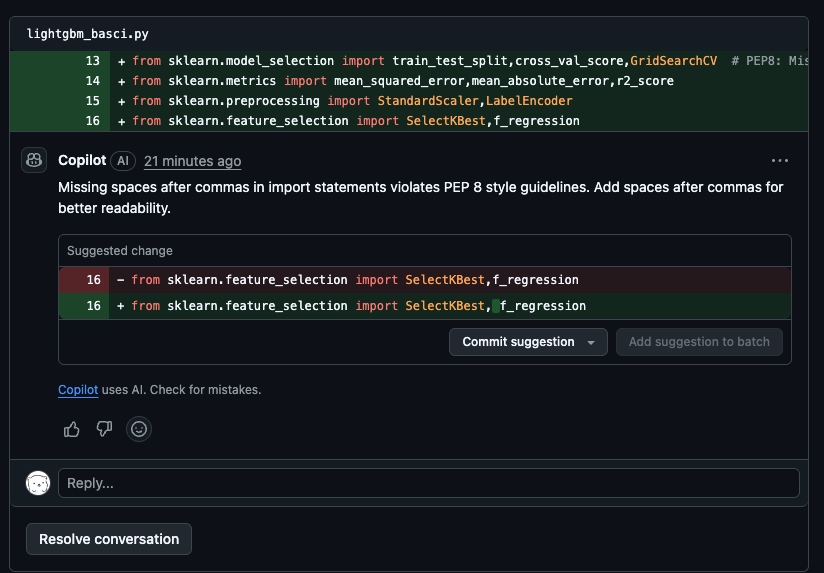The width and height of the screenshot is (824, 573).
Task: Click the thumbs up reaction icon
Action: (x=72, y=429)
